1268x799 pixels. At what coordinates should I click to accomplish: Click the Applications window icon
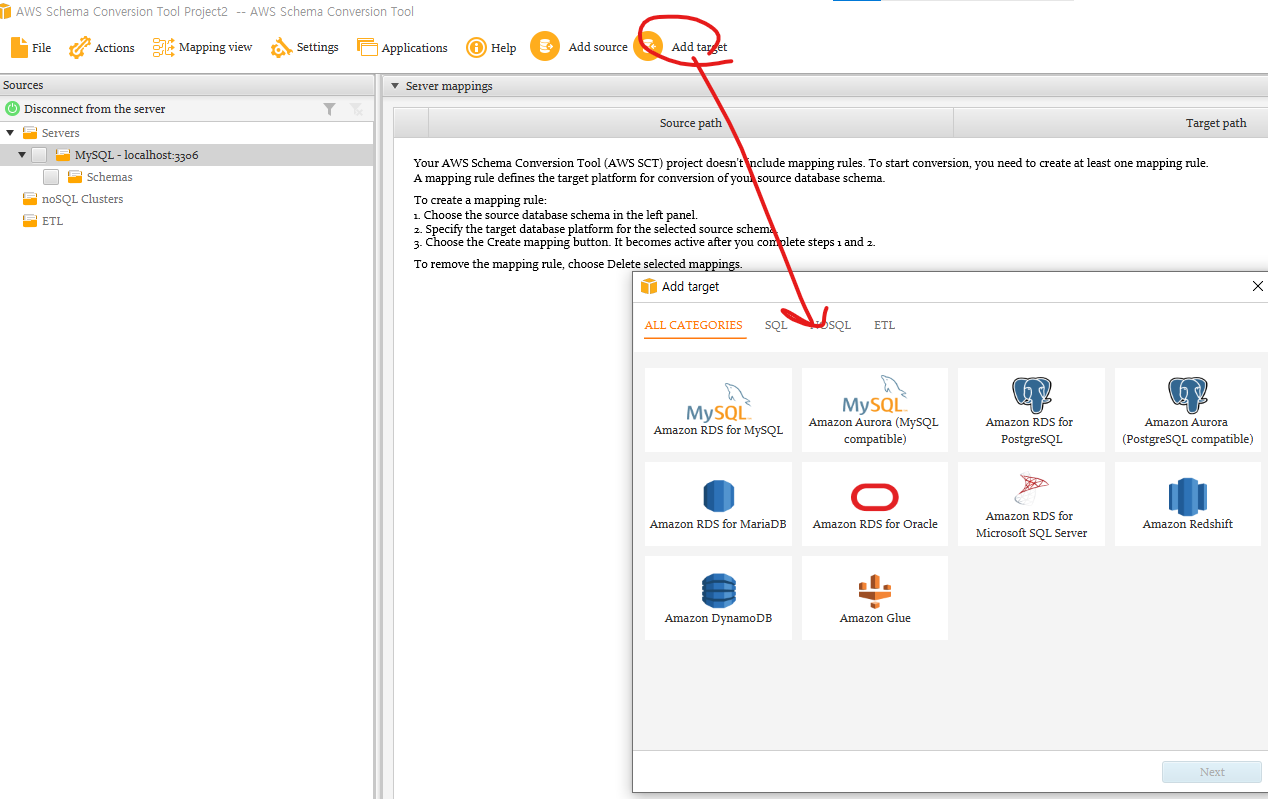pos(367,47)
